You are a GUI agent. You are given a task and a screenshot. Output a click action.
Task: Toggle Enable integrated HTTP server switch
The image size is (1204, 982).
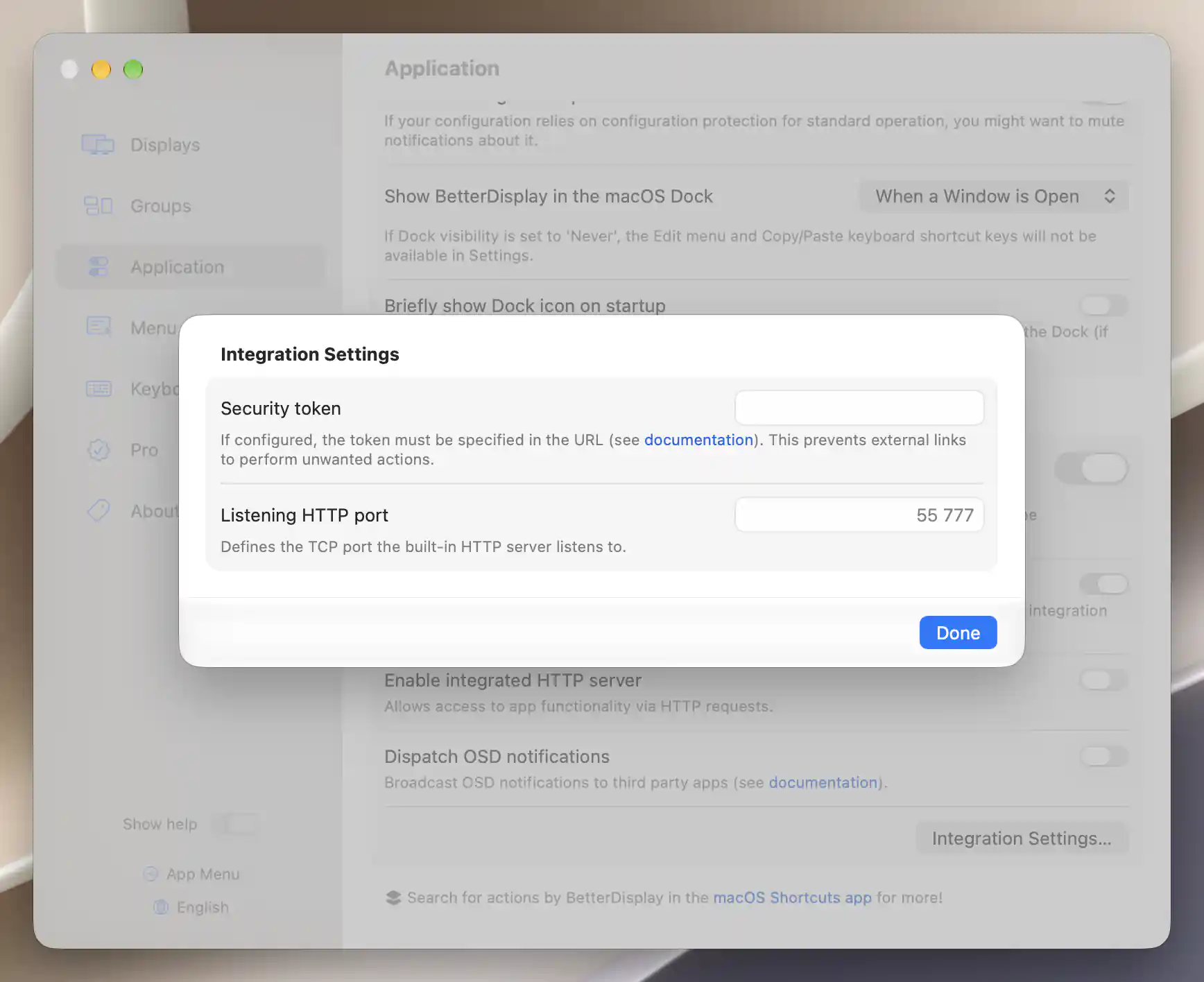[1103, 680]
